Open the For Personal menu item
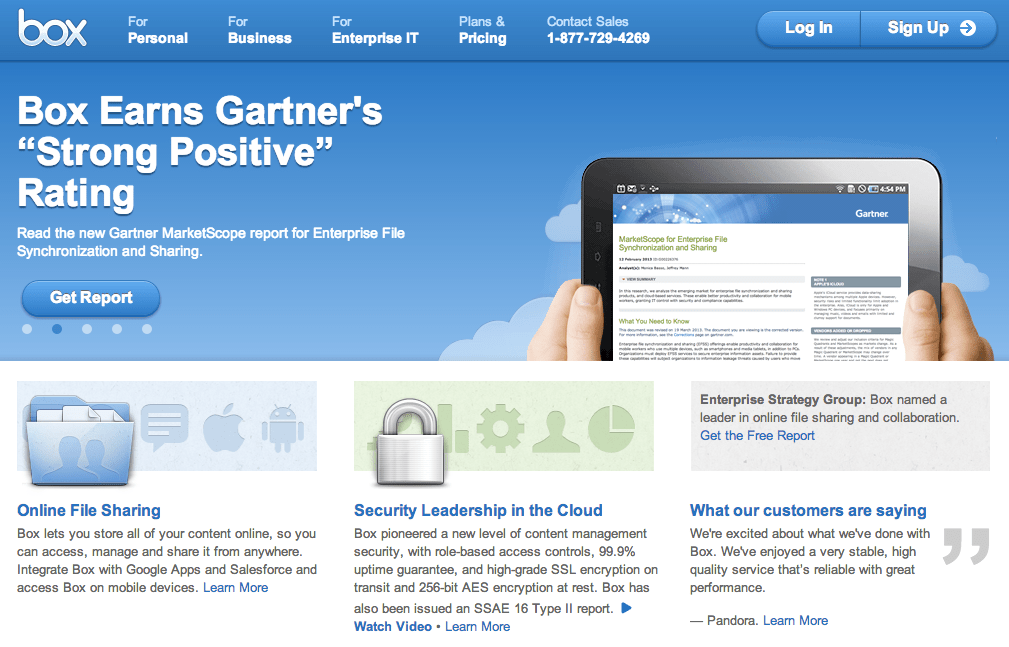Image resolution: width=1009 pixels, height=647 pixels. (158, 30)
